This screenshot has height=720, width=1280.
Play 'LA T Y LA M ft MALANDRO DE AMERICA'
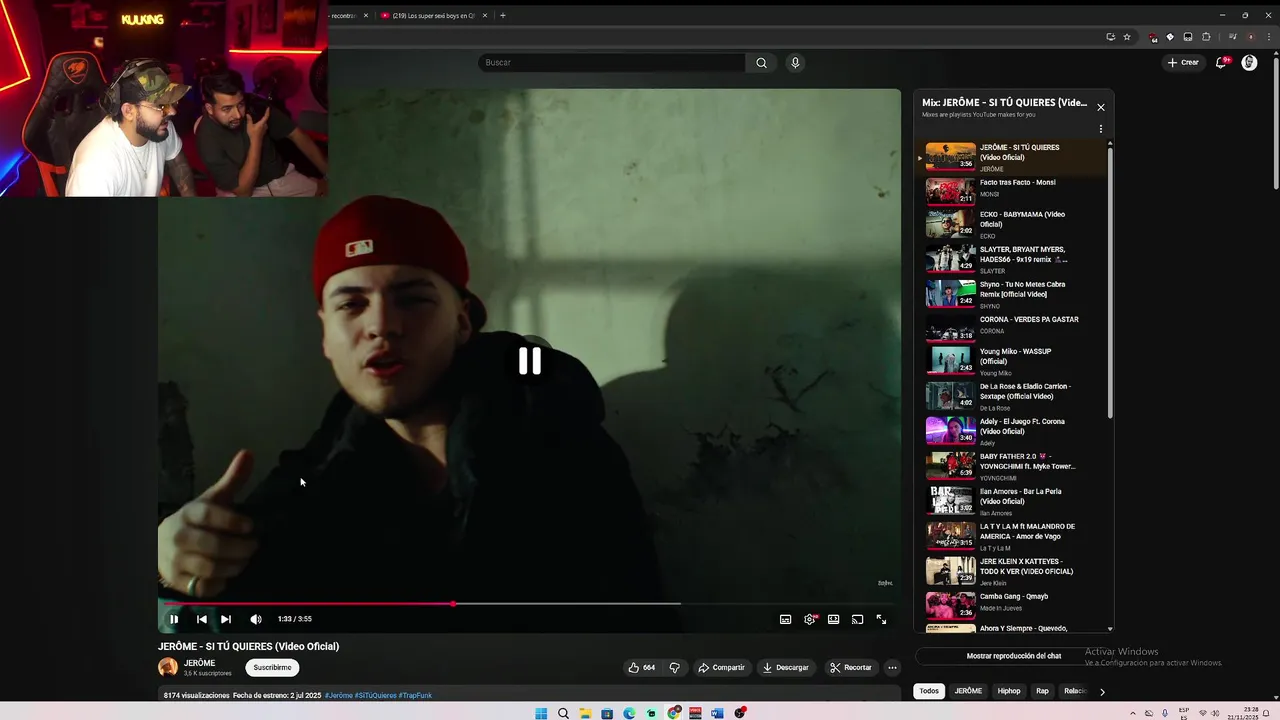[1012, 536]
